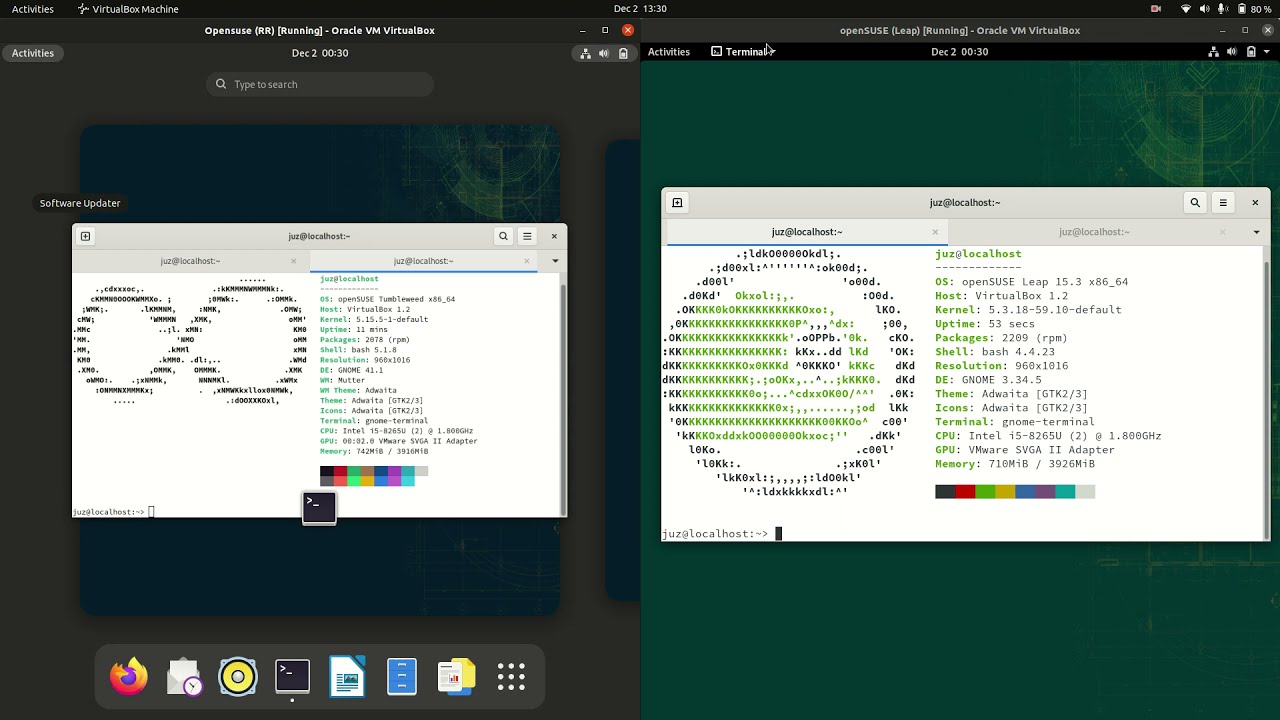Click Activities in the RR VM
1280x720 pixels.
(x=33, y=53)
